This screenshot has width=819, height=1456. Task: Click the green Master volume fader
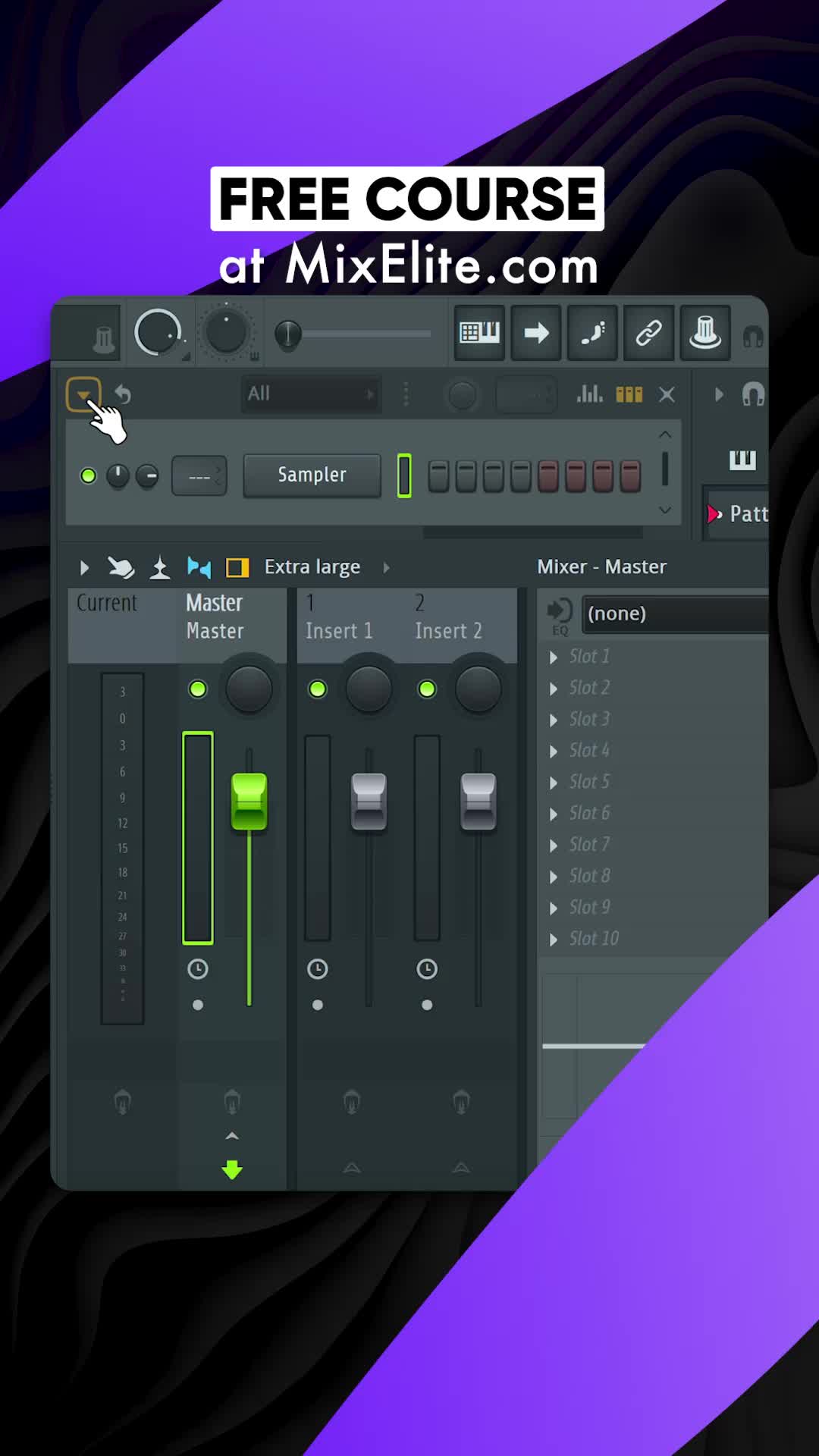249,802
